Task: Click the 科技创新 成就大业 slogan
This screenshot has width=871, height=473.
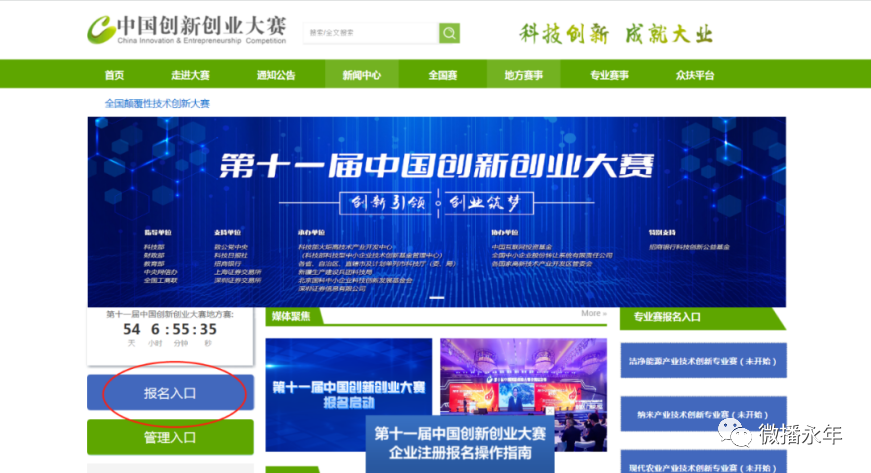Action: tap(615, 34)
